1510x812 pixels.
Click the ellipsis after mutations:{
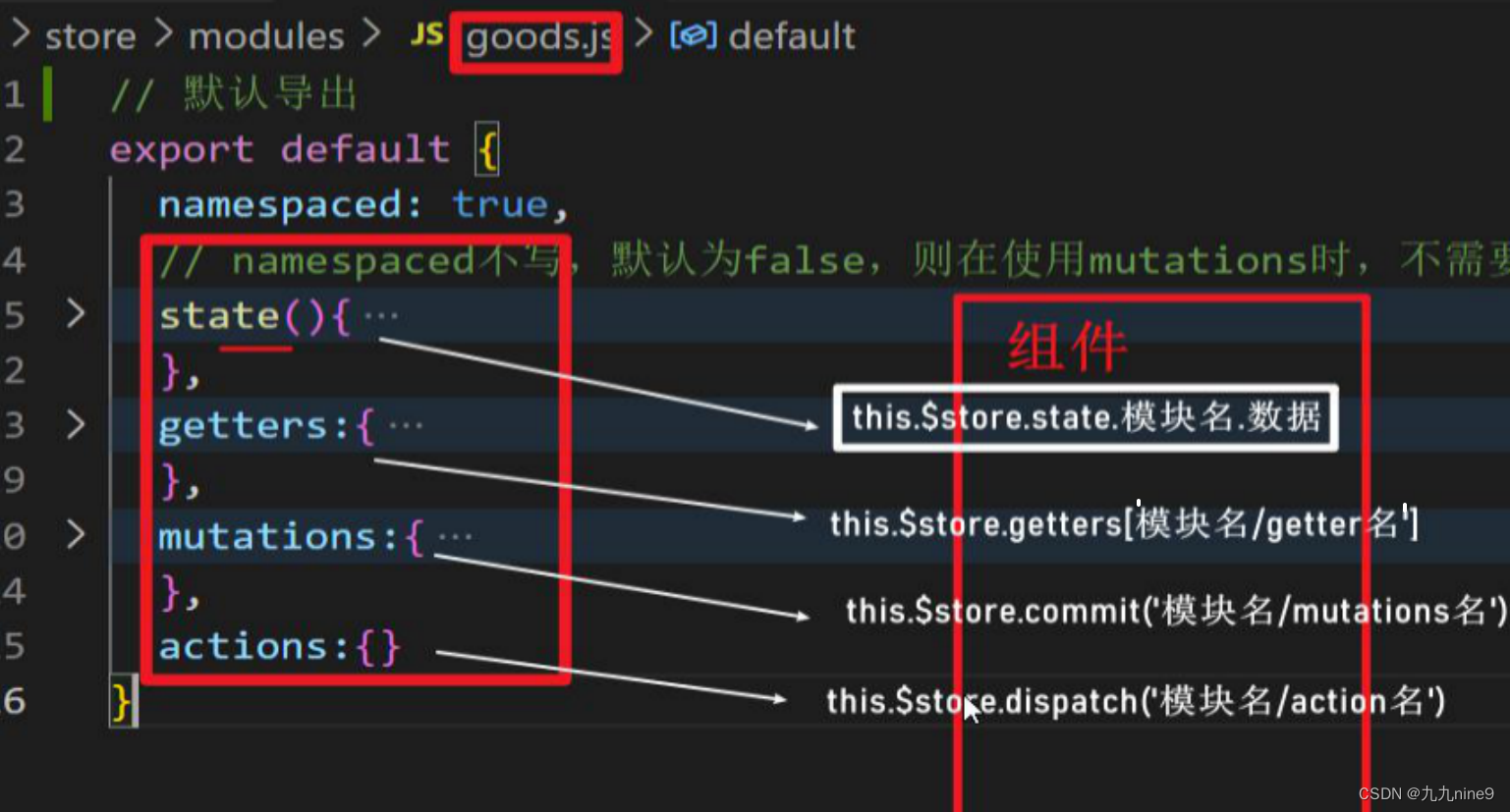[x=455, y=537]
